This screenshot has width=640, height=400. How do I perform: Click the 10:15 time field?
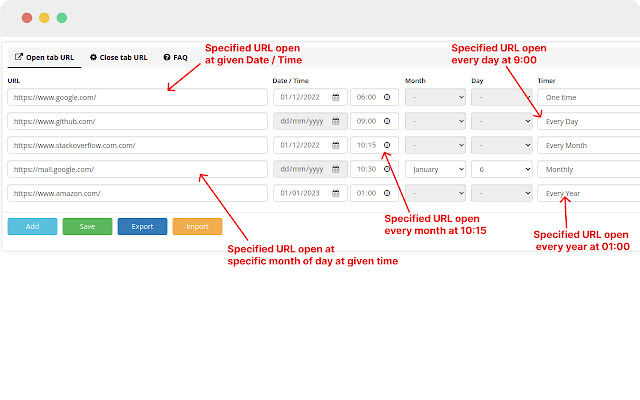[x=374, y=145]
